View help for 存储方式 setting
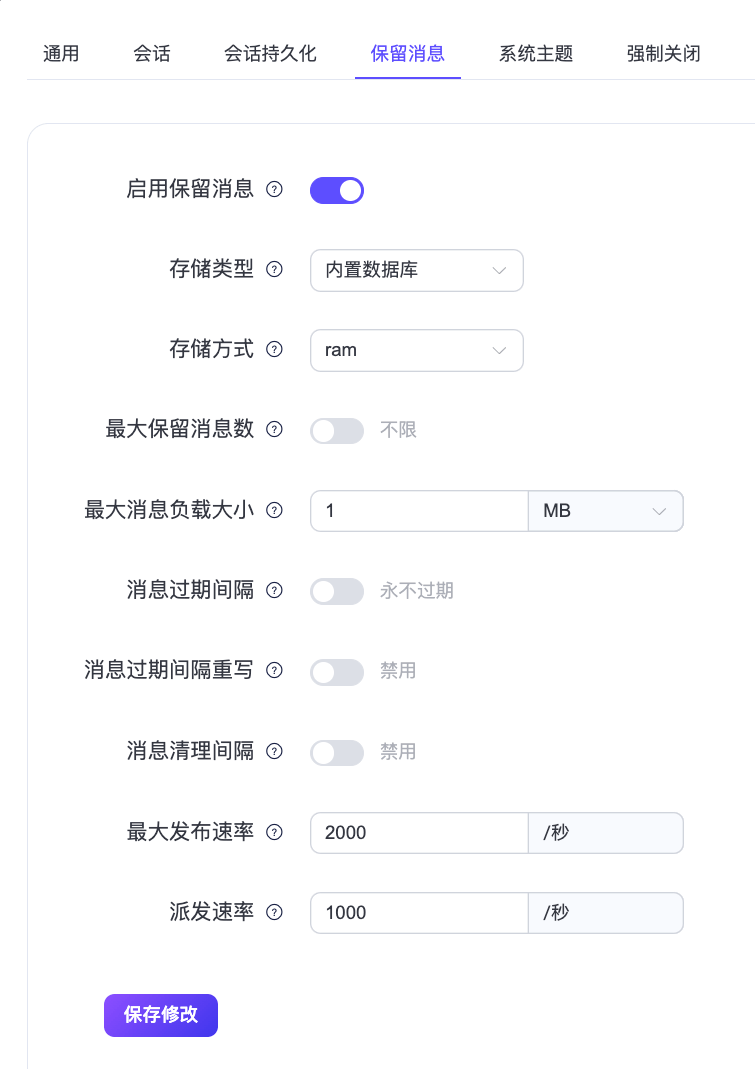The image size is (755, 1069). (274, 350)
